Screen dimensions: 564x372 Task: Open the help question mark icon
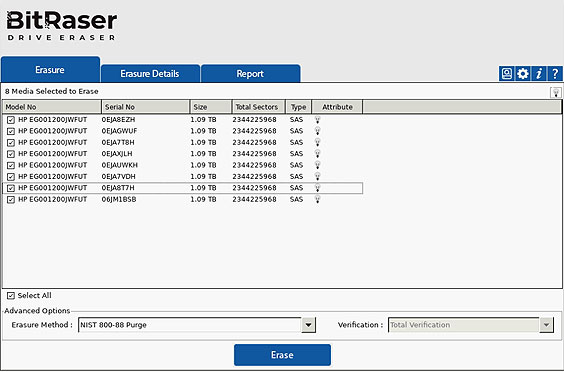(555, 74)
